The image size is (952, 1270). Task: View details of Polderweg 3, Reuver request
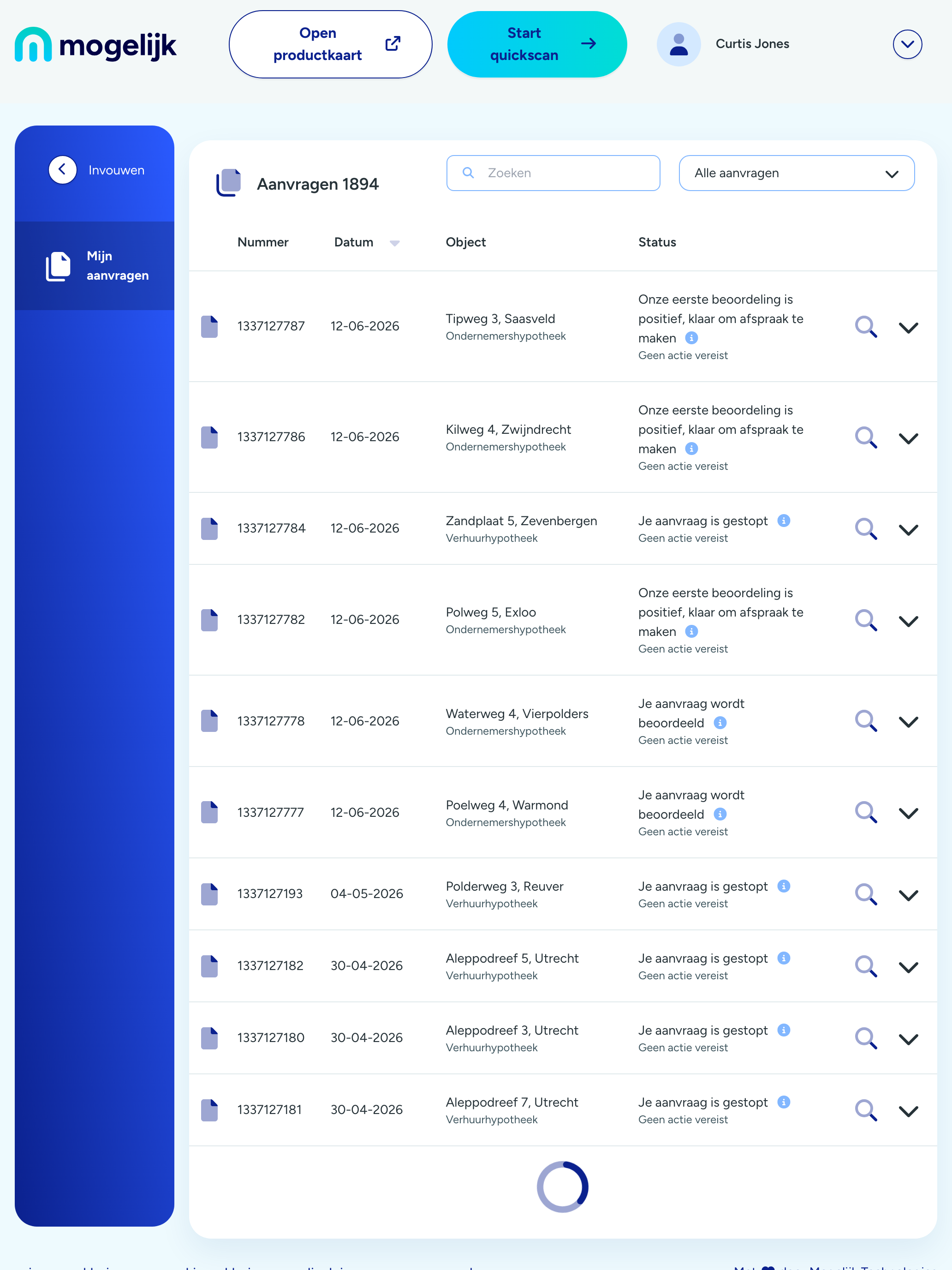866,894
